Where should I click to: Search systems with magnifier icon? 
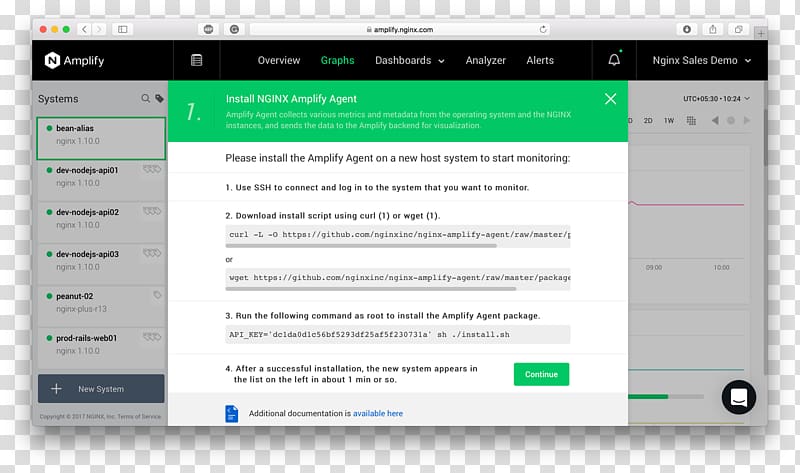pyautogui.click(x=145, y=98)
